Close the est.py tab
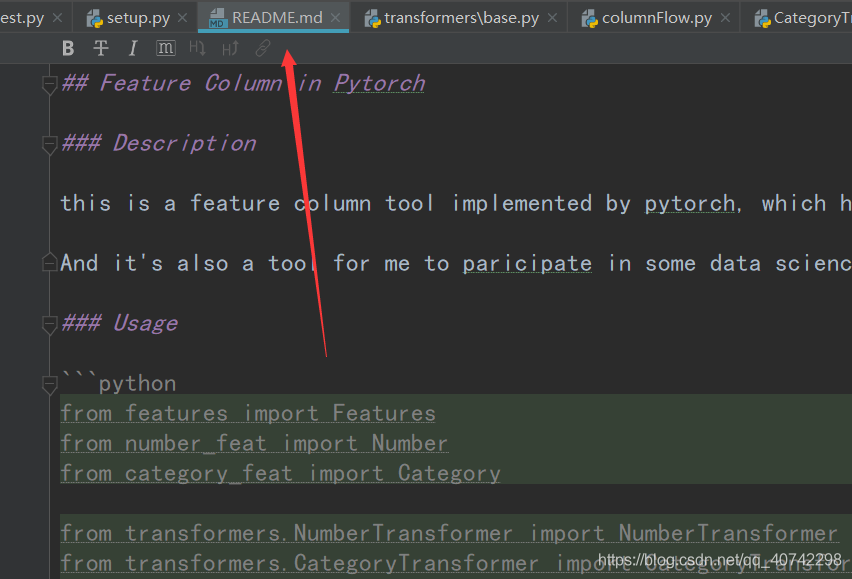Screen dimensions: 852x579 tap(57, 18)
